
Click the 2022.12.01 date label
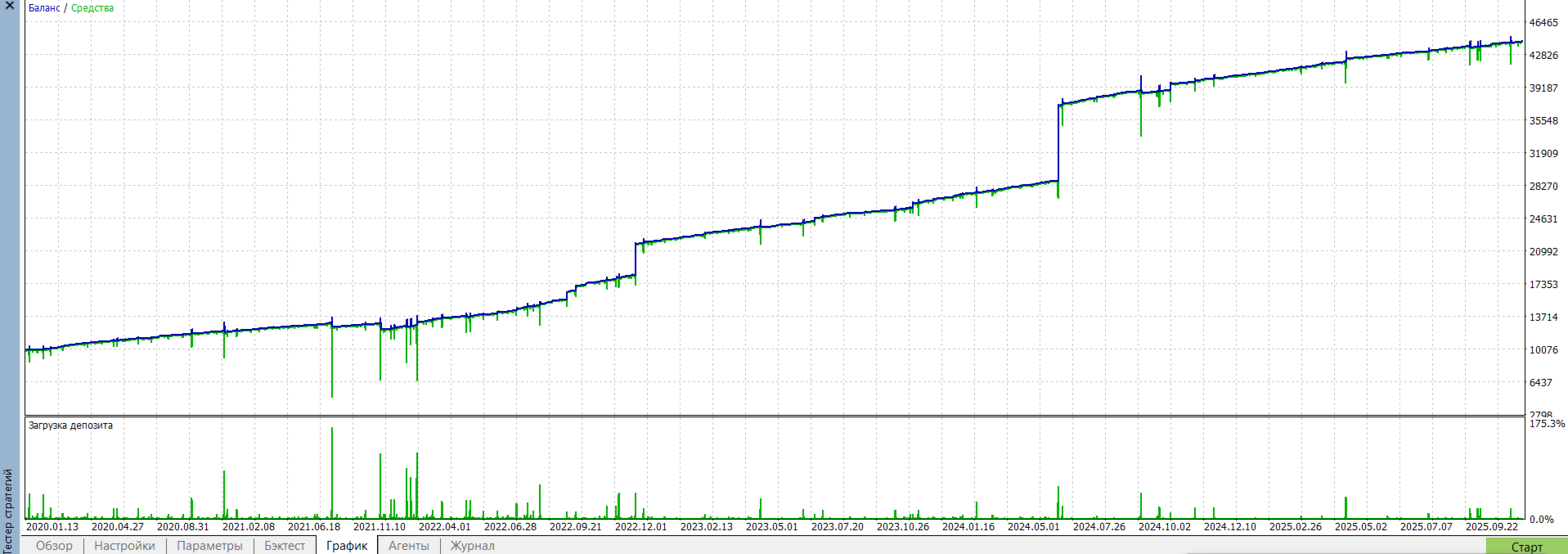pyautogui.click(x=641, y=527)
